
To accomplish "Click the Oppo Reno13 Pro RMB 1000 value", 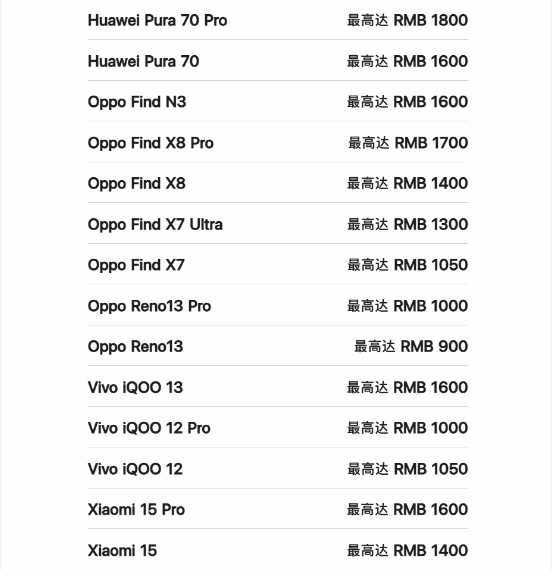I will pyautogui.click(x=431, y=305).
